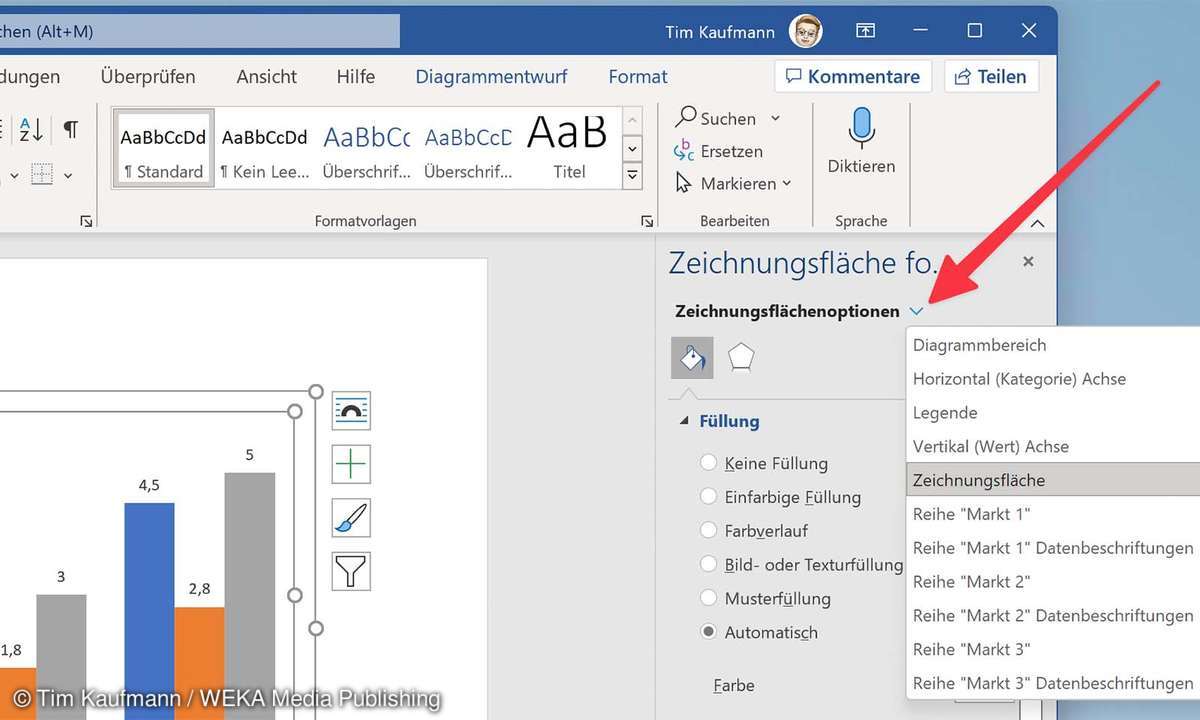1200x720 pixels.
Task: Click the Kommentare button
Action: point(853,77)
